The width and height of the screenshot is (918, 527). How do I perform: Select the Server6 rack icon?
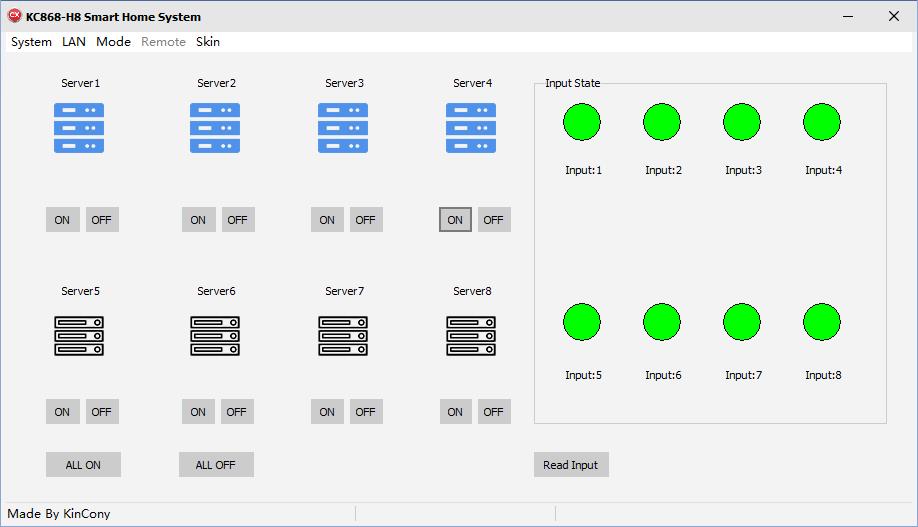click(215, 336)
